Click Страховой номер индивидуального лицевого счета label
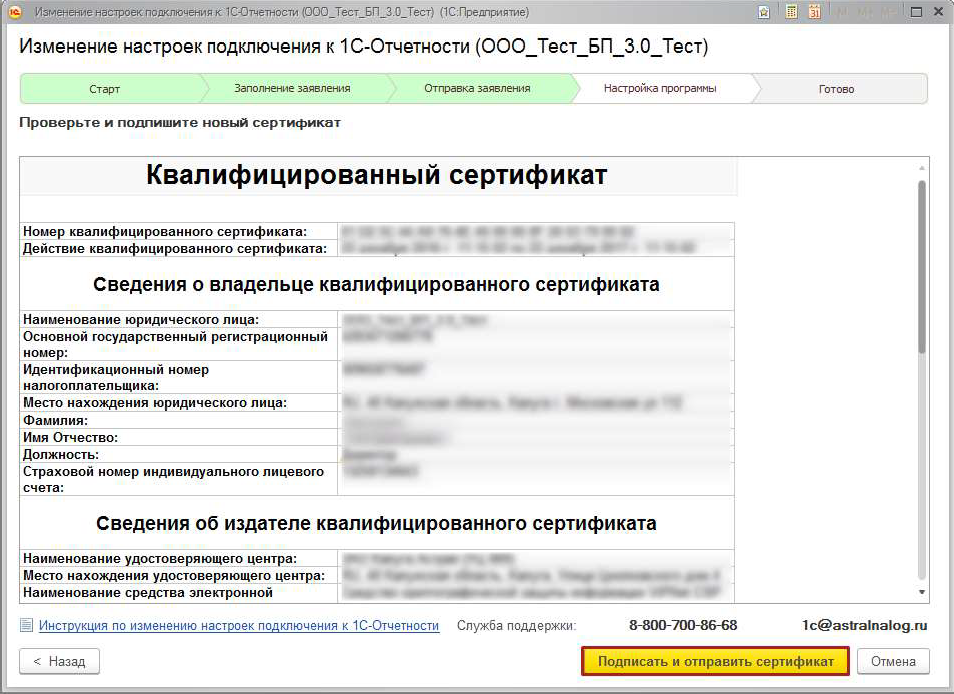Screen dimensions: 954x694 [173, 479]
